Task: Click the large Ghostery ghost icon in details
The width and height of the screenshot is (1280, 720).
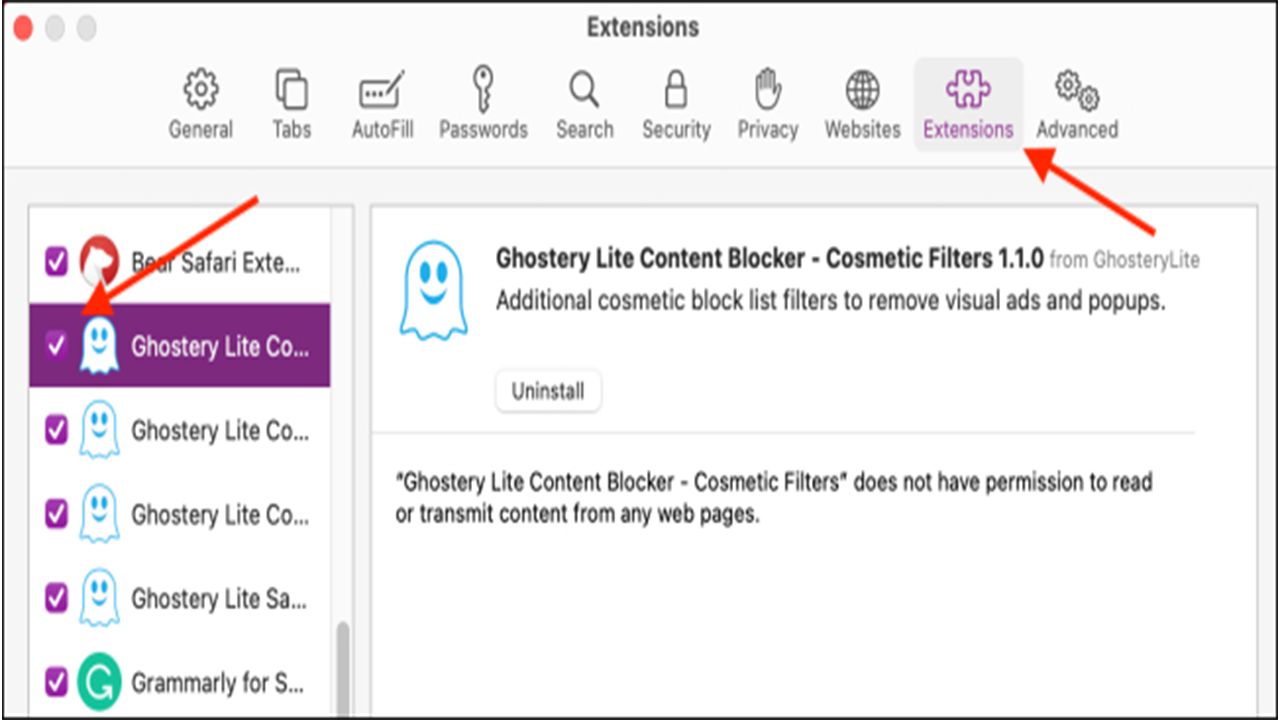Action: pos(433,289)
